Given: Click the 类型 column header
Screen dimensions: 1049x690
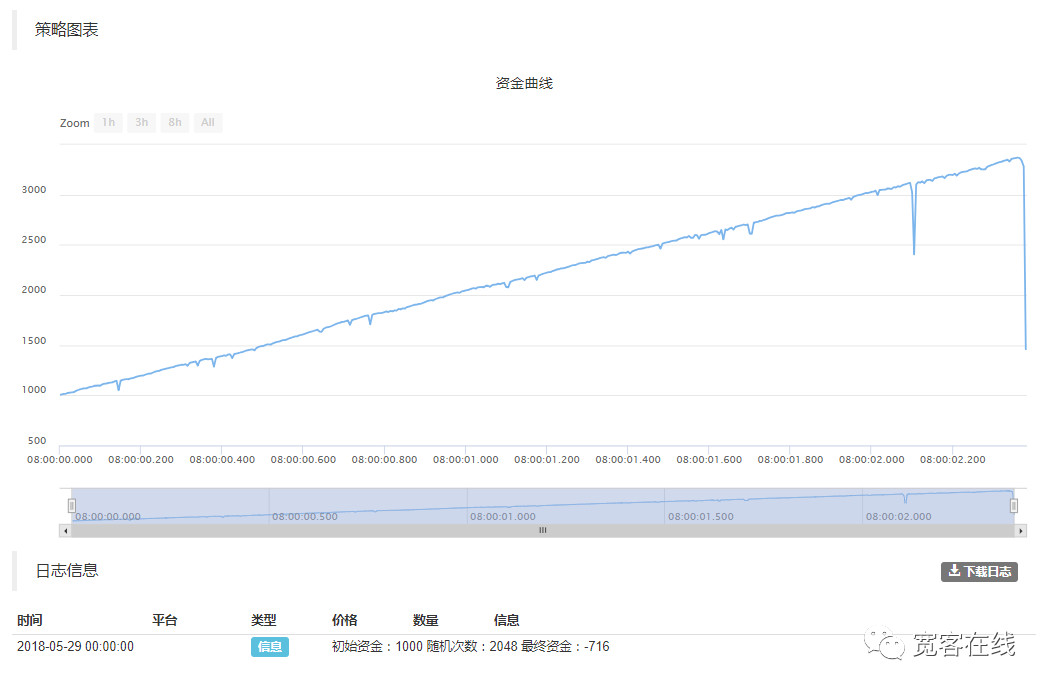Looking at the screenshot, I should (264, 620).
